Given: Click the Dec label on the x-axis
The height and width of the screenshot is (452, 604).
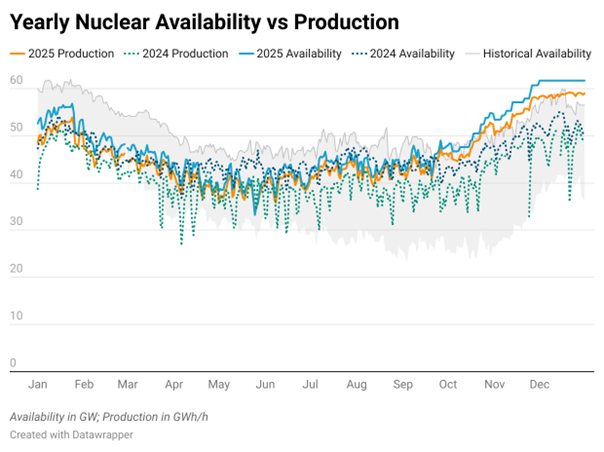Looking at the screenshot, I should tap(540, 384).
